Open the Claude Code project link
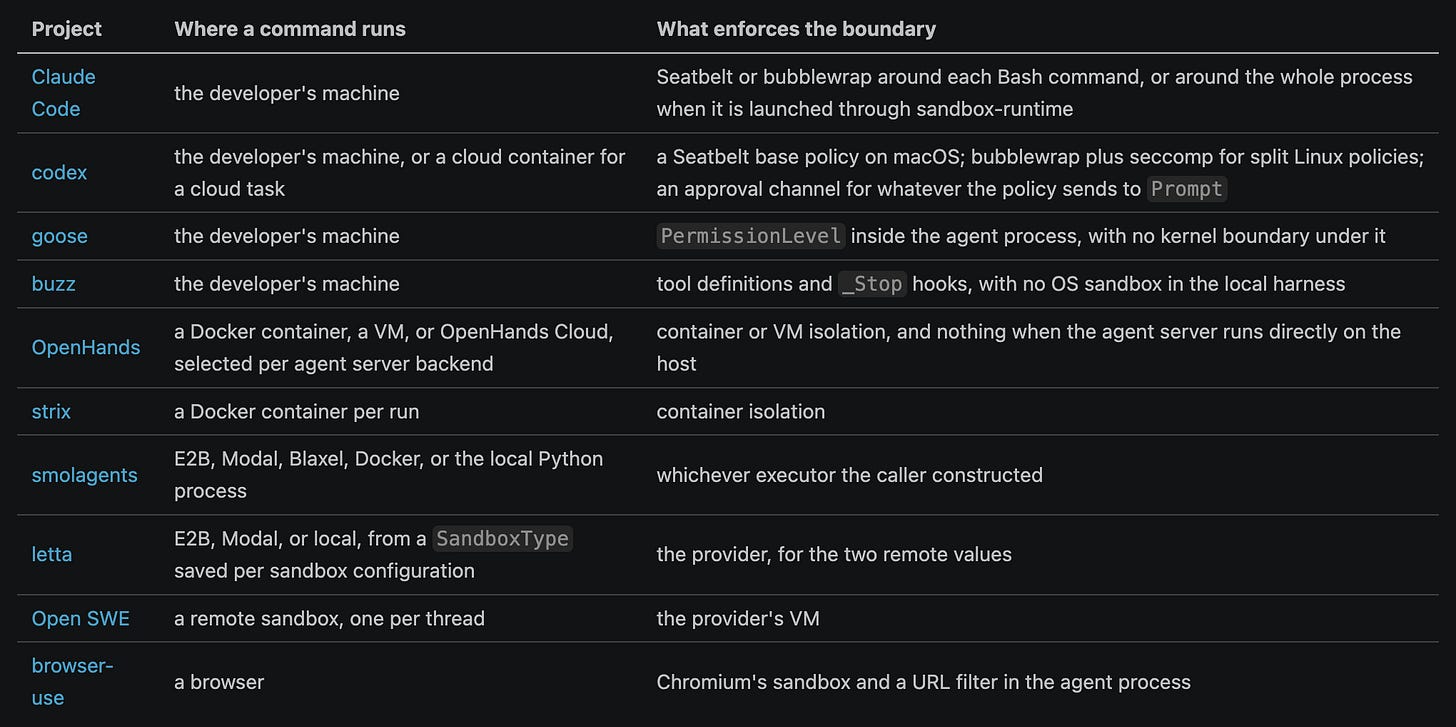Viewport: 1456px width, 727px height. [x=63, y=93]
